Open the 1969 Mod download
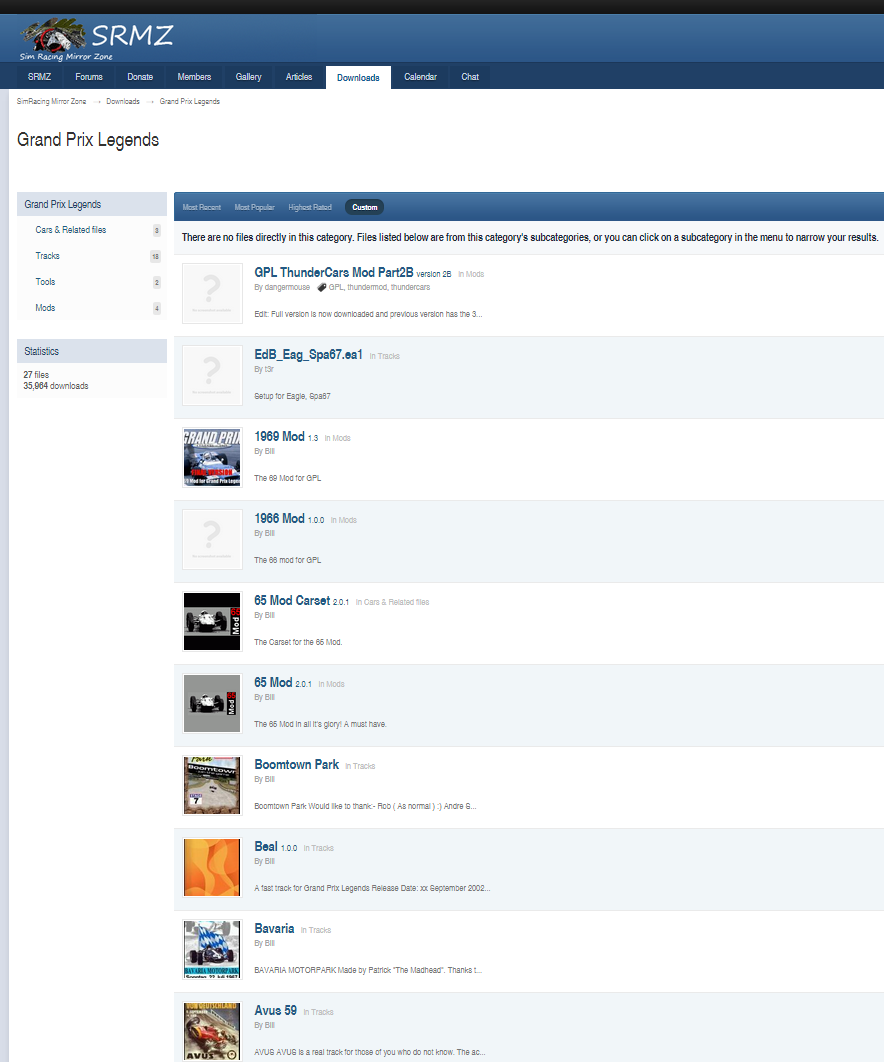The height and width of the screenshot is (1062, 884). tap(279, 436)
